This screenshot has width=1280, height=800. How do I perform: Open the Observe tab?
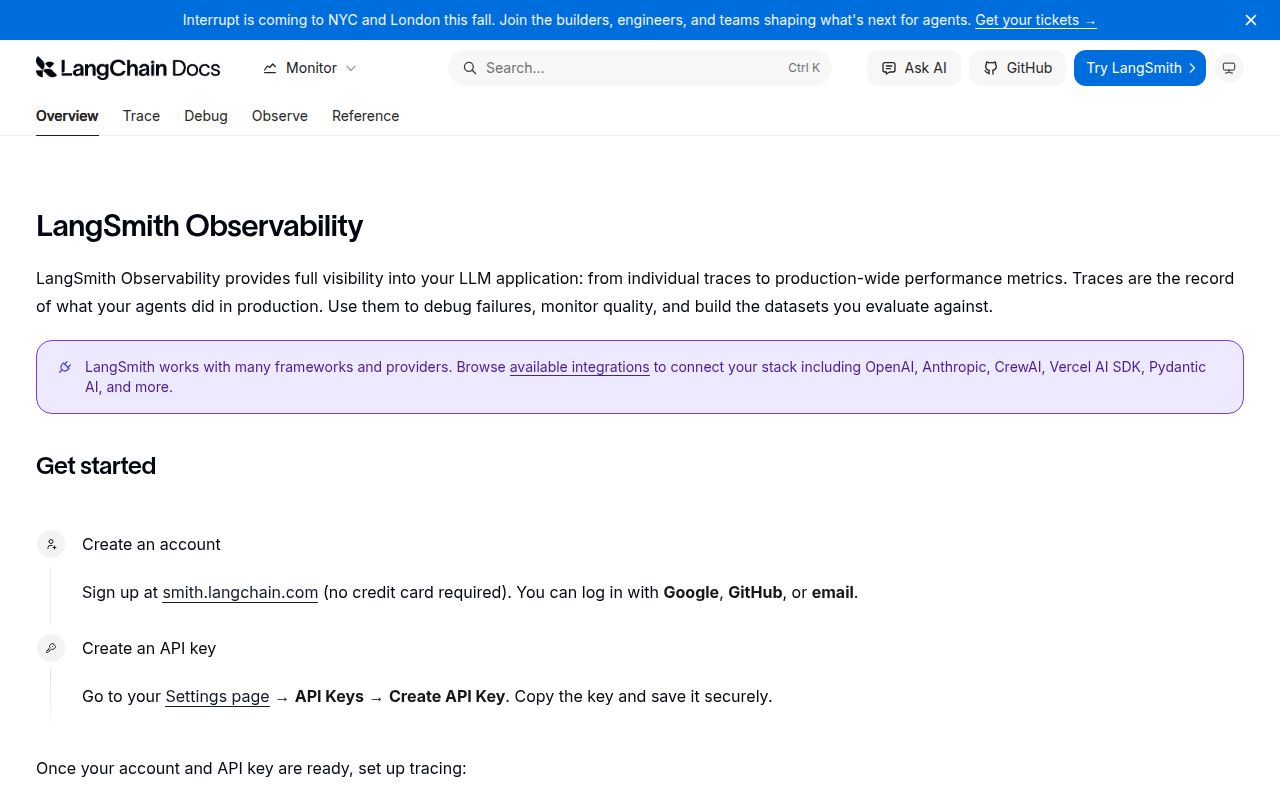pos(280,116)
